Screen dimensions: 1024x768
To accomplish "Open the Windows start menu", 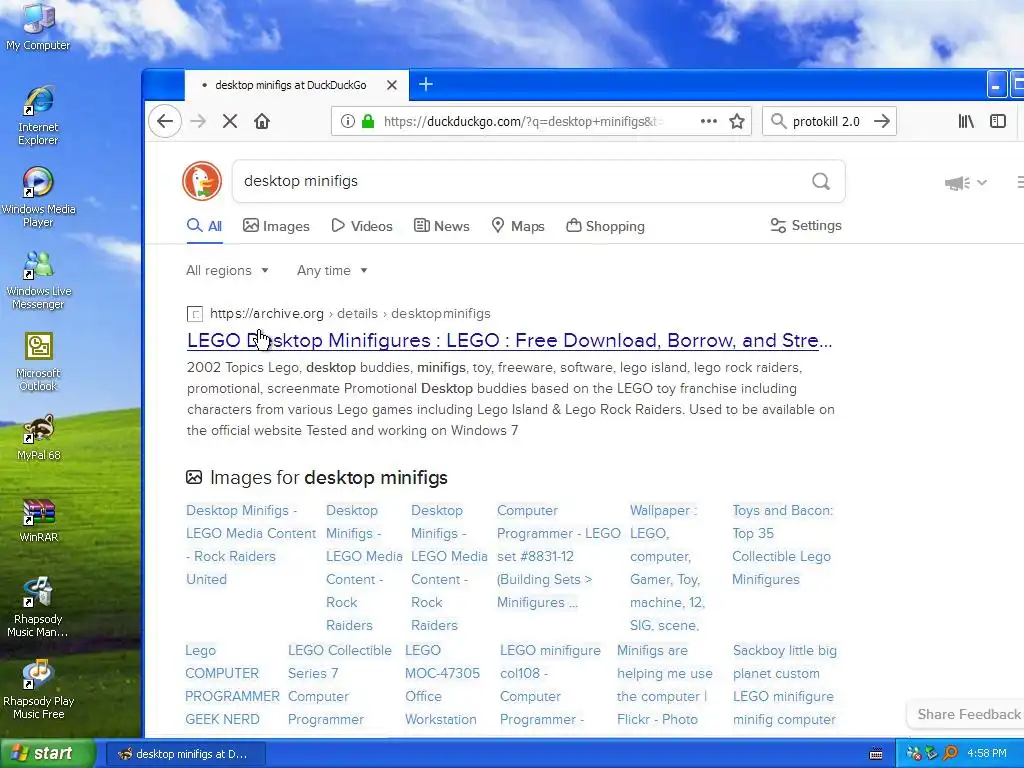I will [48, 754].
